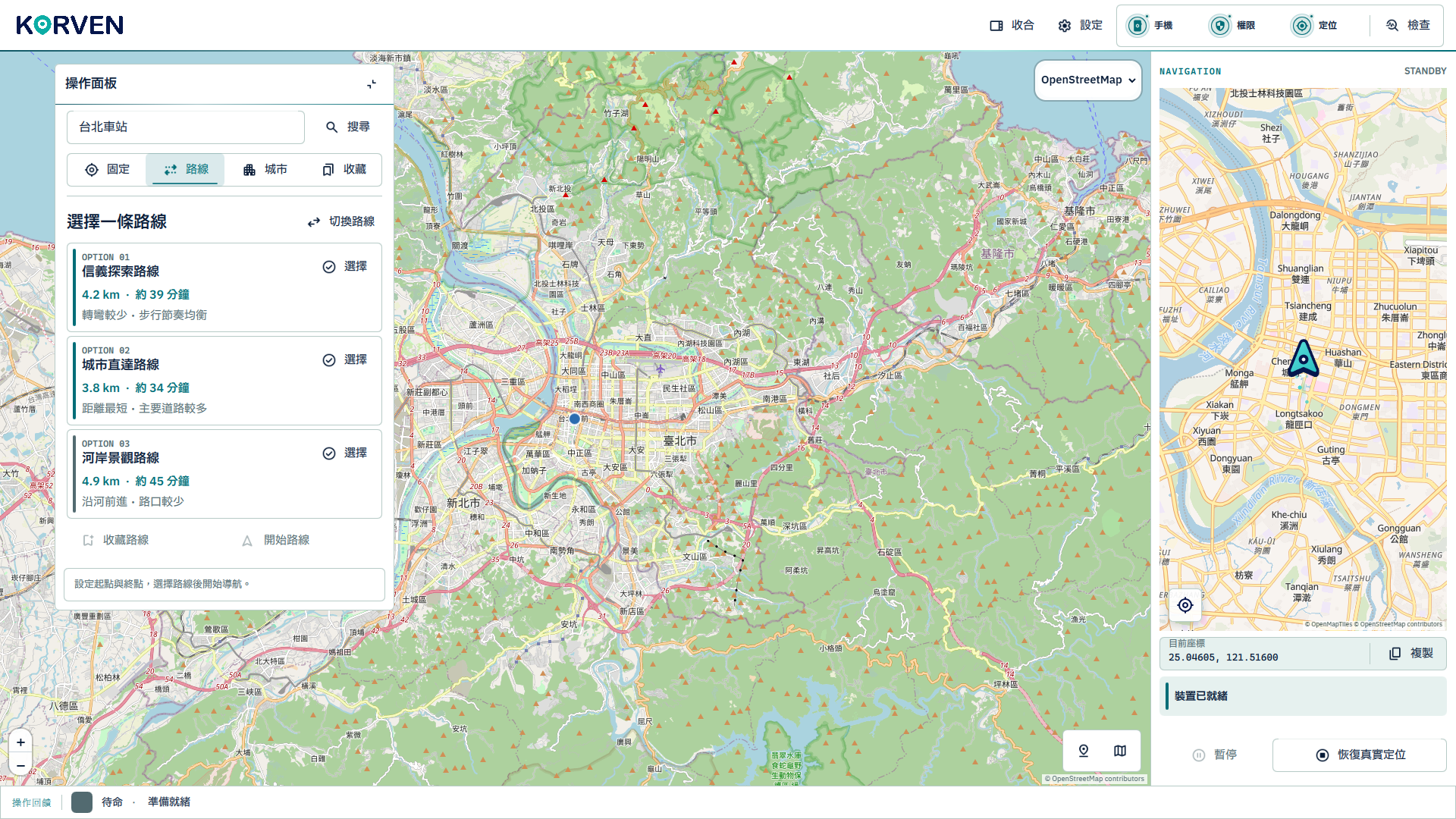Switch to the 收藏 tab

344,170
